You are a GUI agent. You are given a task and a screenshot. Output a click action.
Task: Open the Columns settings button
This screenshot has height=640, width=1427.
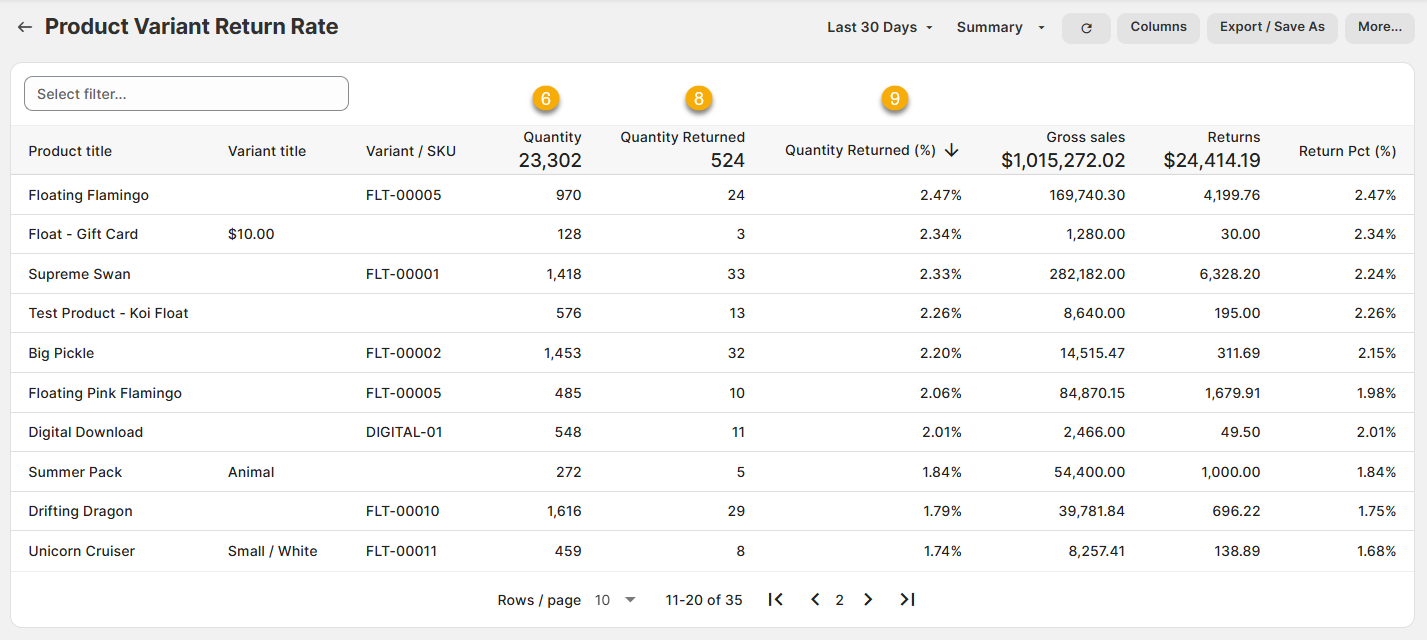[x=1158, y=27]
